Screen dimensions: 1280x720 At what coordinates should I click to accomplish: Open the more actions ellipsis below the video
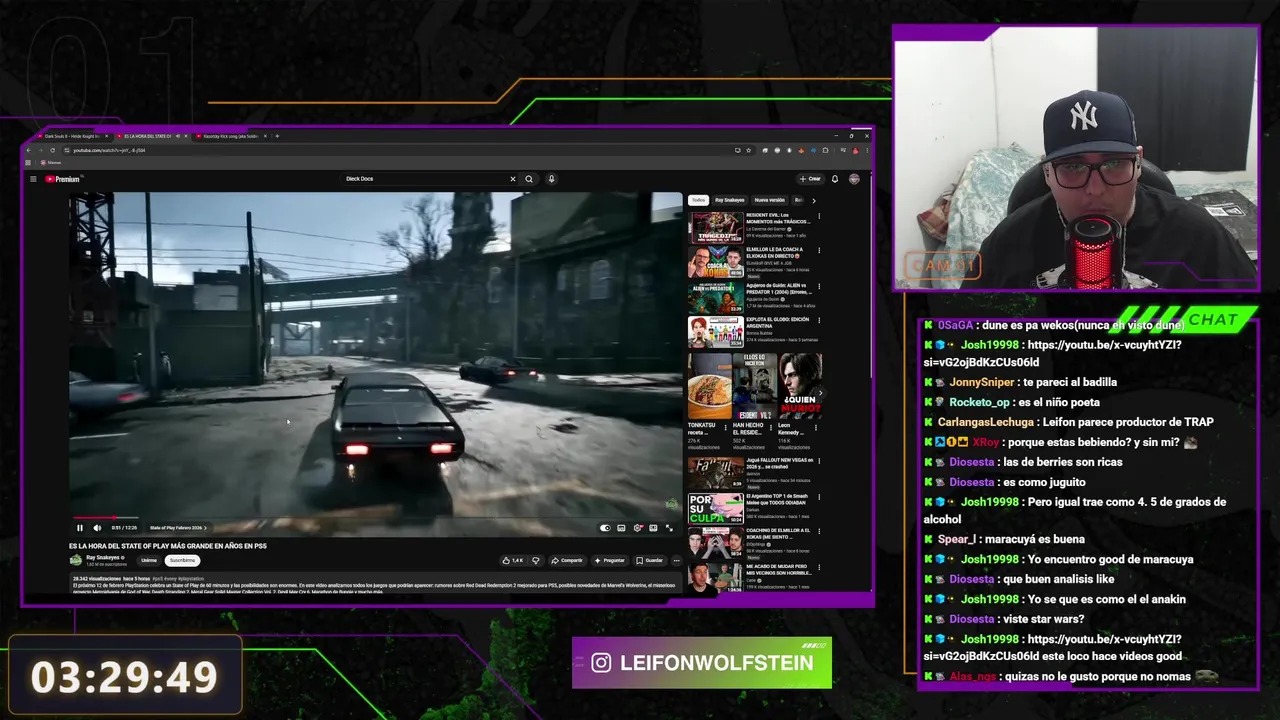(677, 560)
